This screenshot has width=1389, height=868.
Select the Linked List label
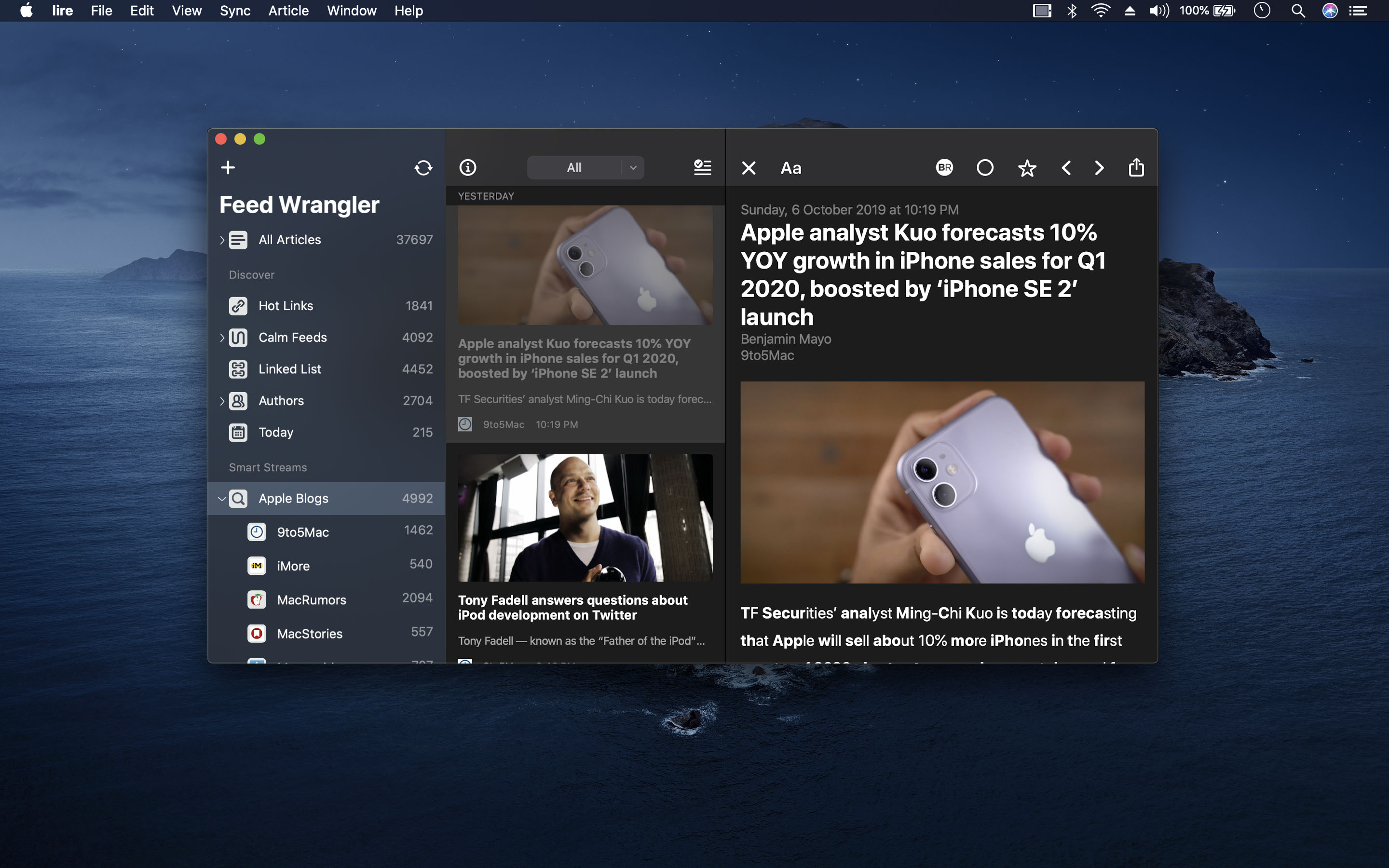click(x=290, y=369)
